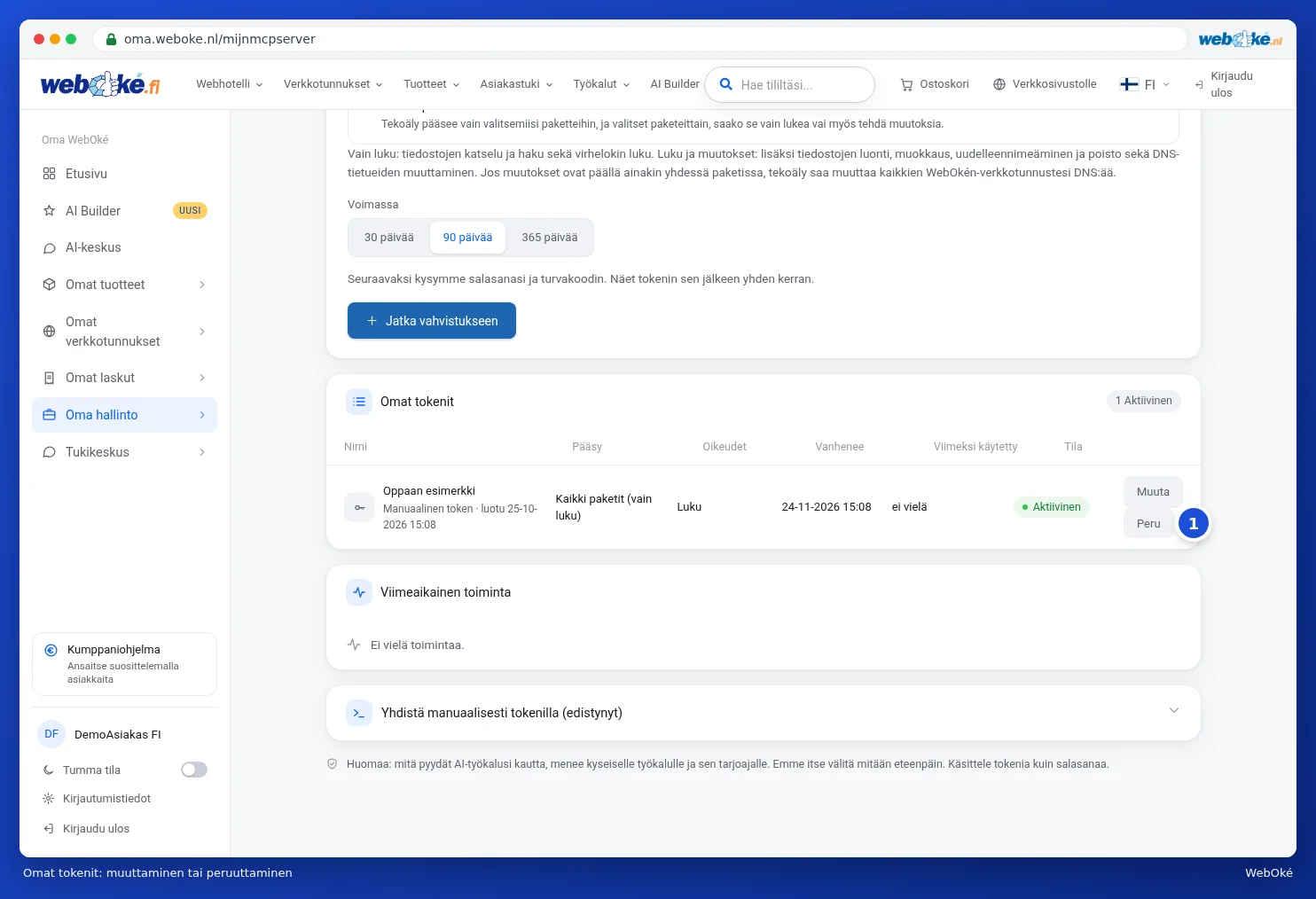Open Tukikeskus in the sidebar

coord(124,452)
